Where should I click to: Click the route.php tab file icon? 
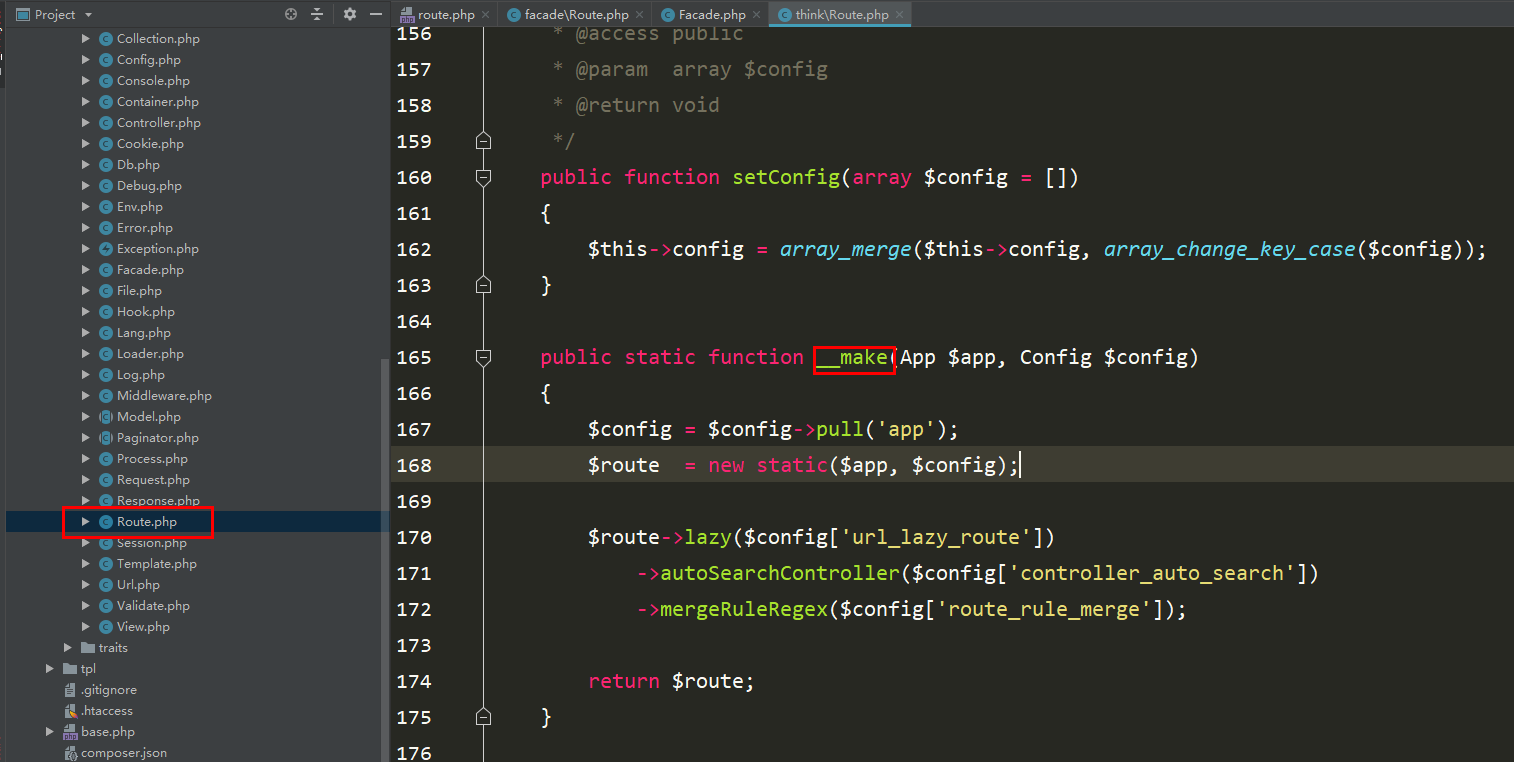pyautogui.click(x=407, y=15)
